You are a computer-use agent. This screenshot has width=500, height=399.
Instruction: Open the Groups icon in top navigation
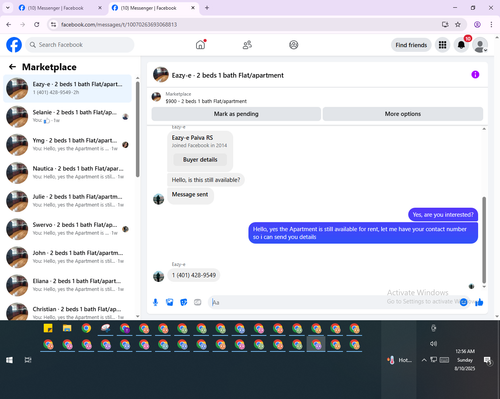(x=294, y=45)
